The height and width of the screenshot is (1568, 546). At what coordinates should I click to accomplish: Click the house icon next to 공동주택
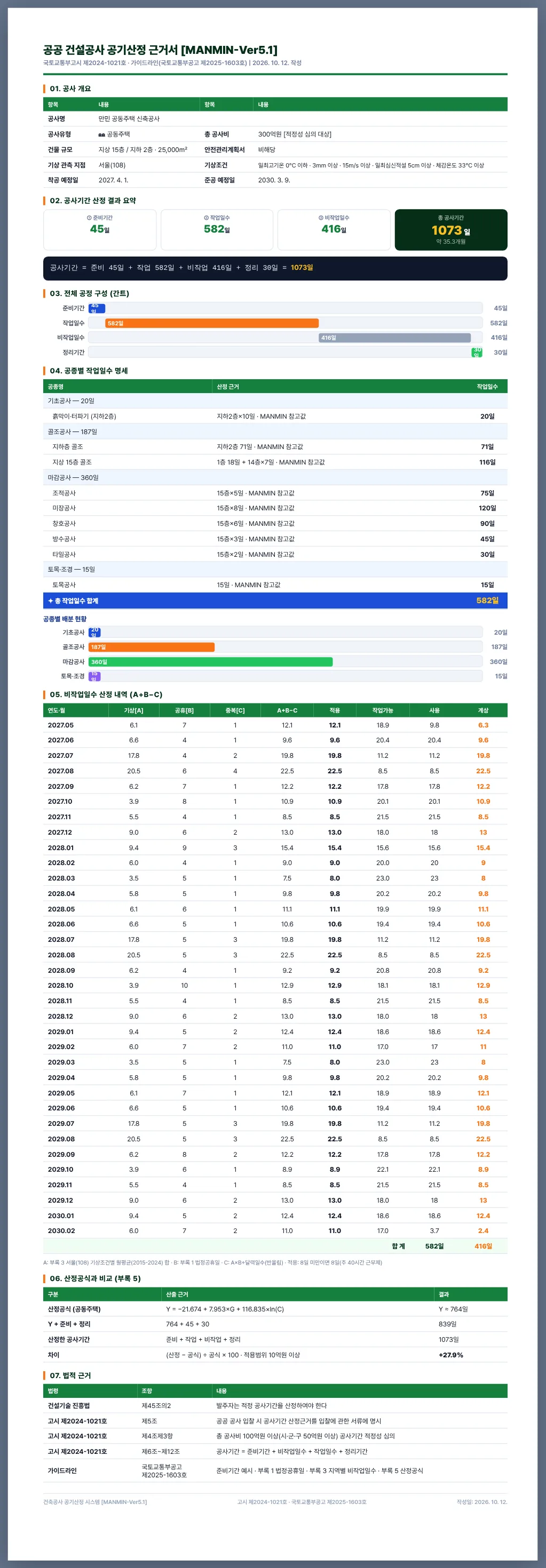click(x=101, y=134)
